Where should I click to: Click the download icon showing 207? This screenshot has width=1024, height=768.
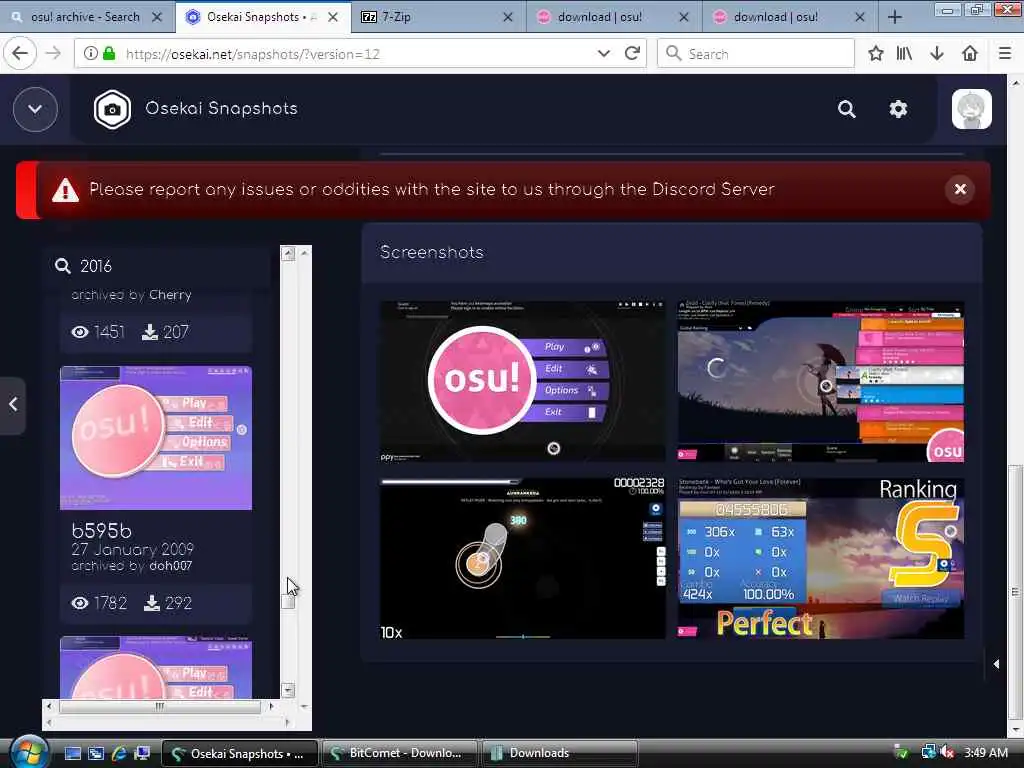click(x=150, y=332)
